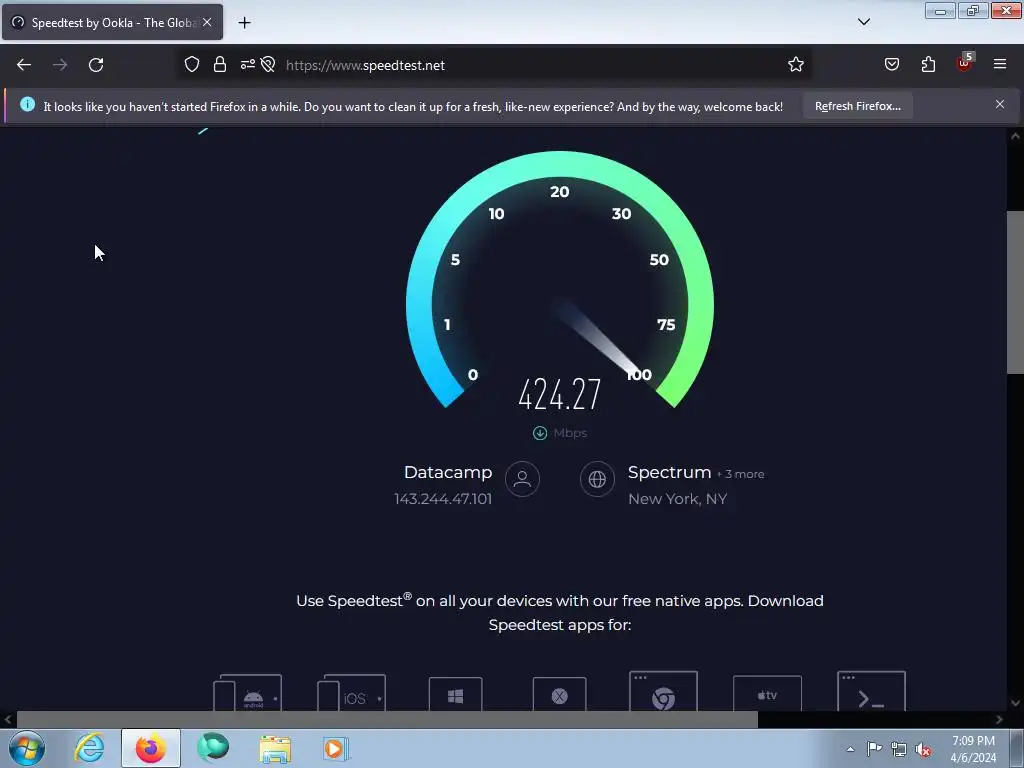Viewport: 1024px width, 768px height.
Task: Click the IP address 143.244.47.101
Action: pos(443,499)
